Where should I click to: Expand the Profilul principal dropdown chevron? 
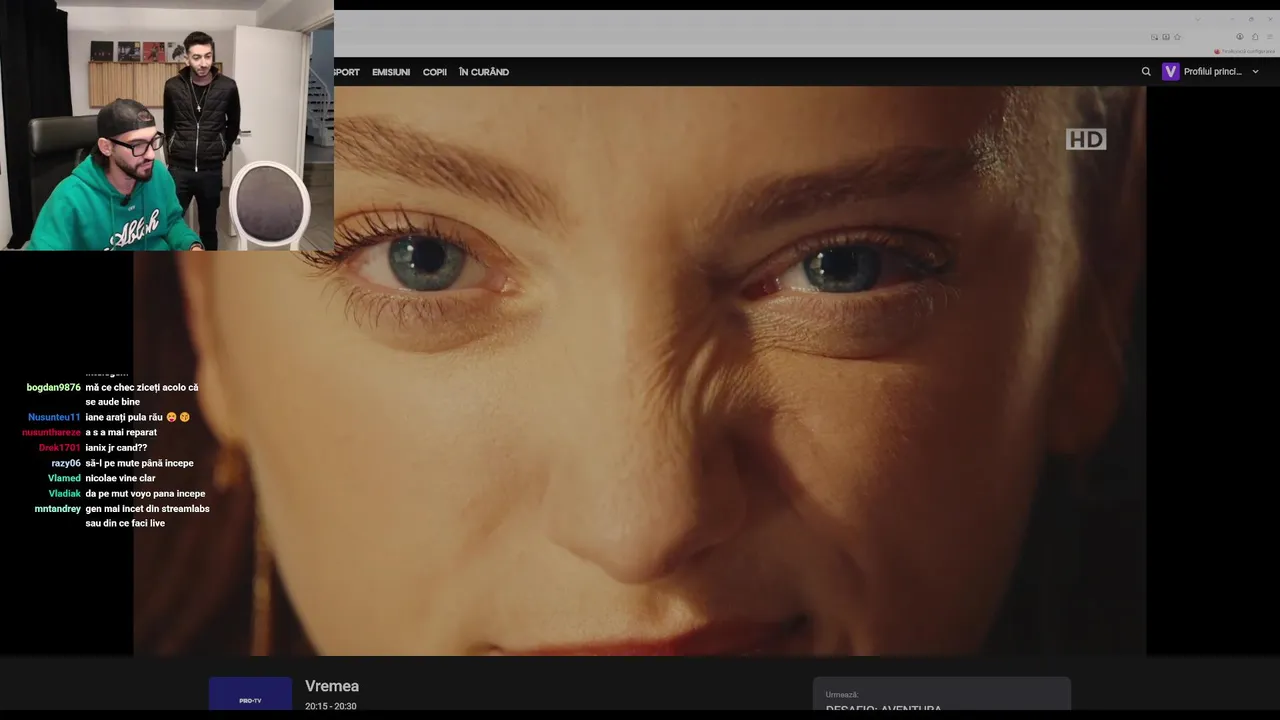[x=1256, y=72]
